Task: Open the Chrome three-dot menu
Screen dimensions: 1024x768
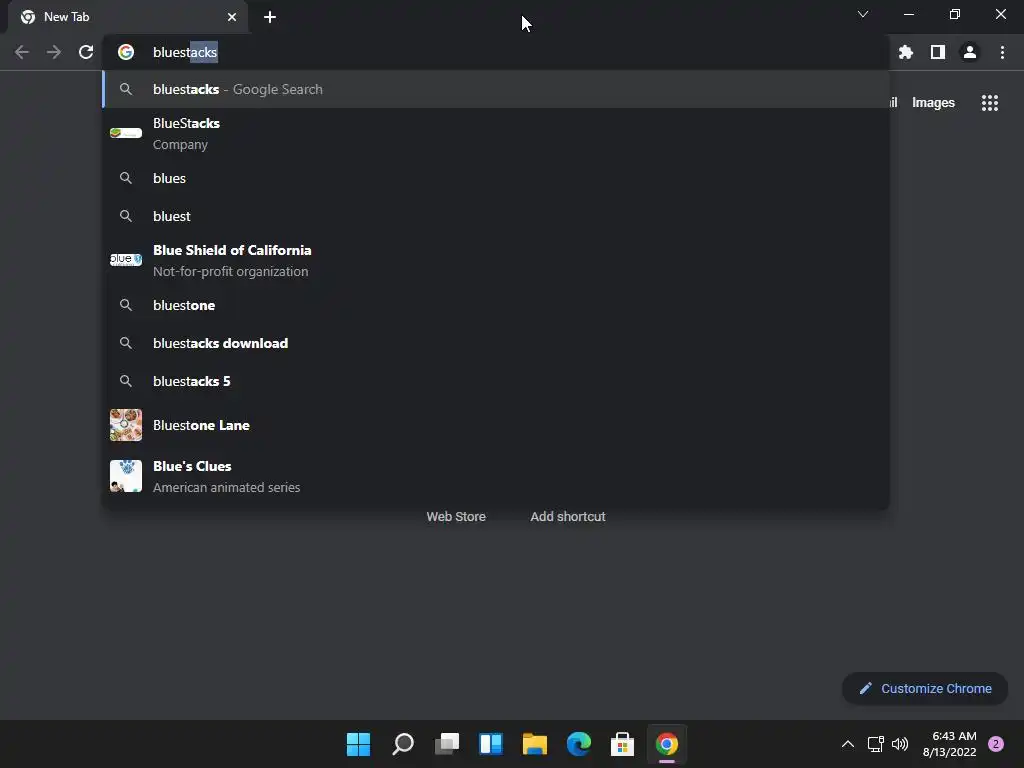Action: [1002, 52]
